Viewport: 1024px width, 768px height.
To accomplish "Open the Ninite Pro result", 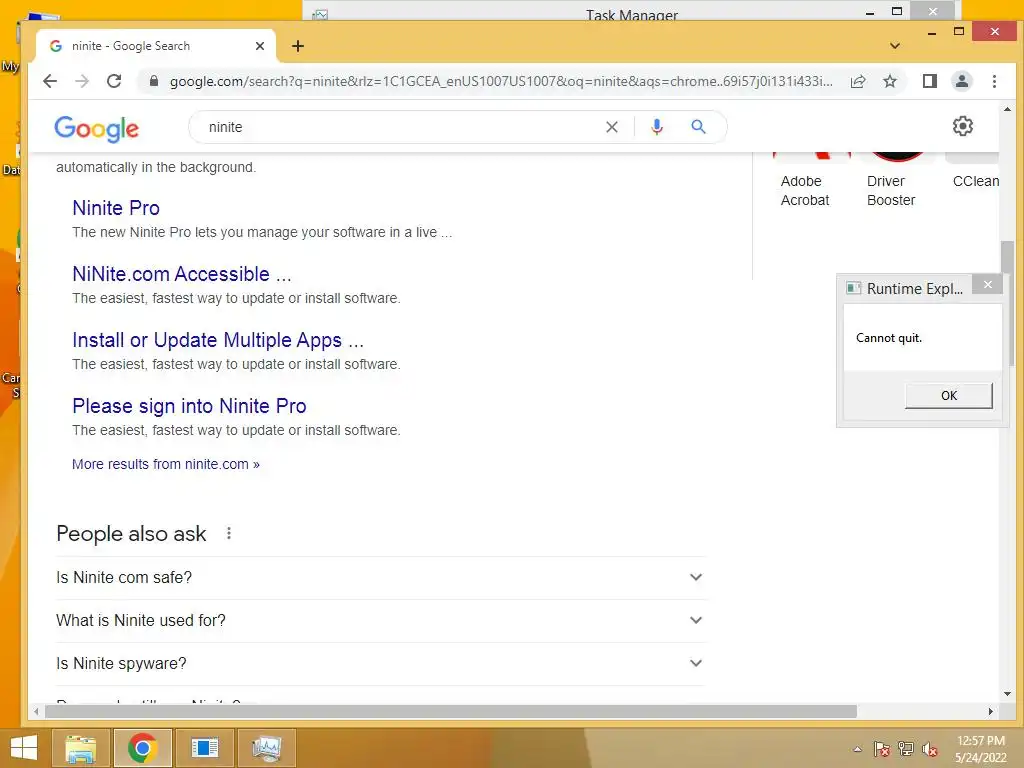I will [116, 208].
